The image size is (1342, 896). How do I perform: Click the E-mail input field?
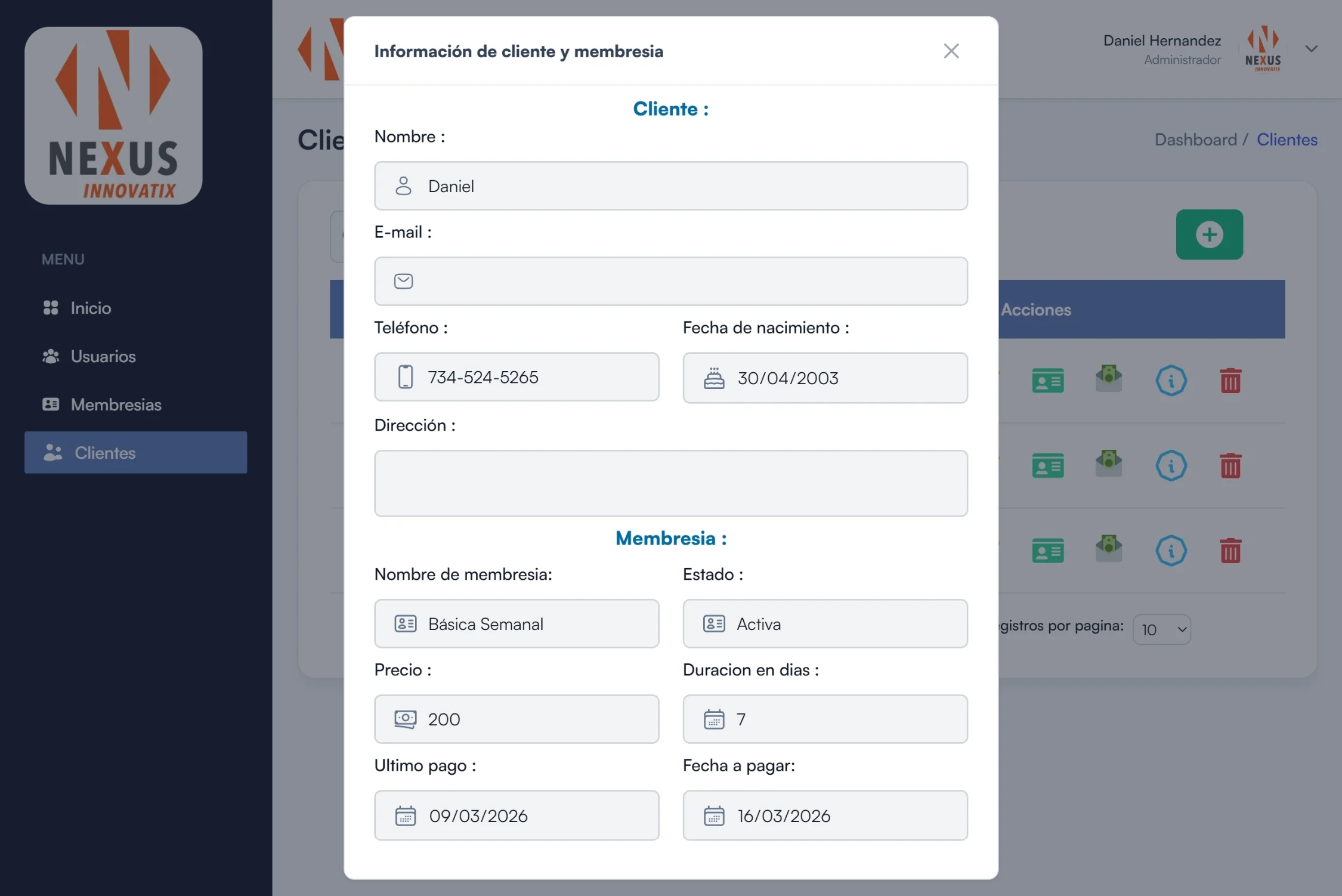[x=670, y=282]
